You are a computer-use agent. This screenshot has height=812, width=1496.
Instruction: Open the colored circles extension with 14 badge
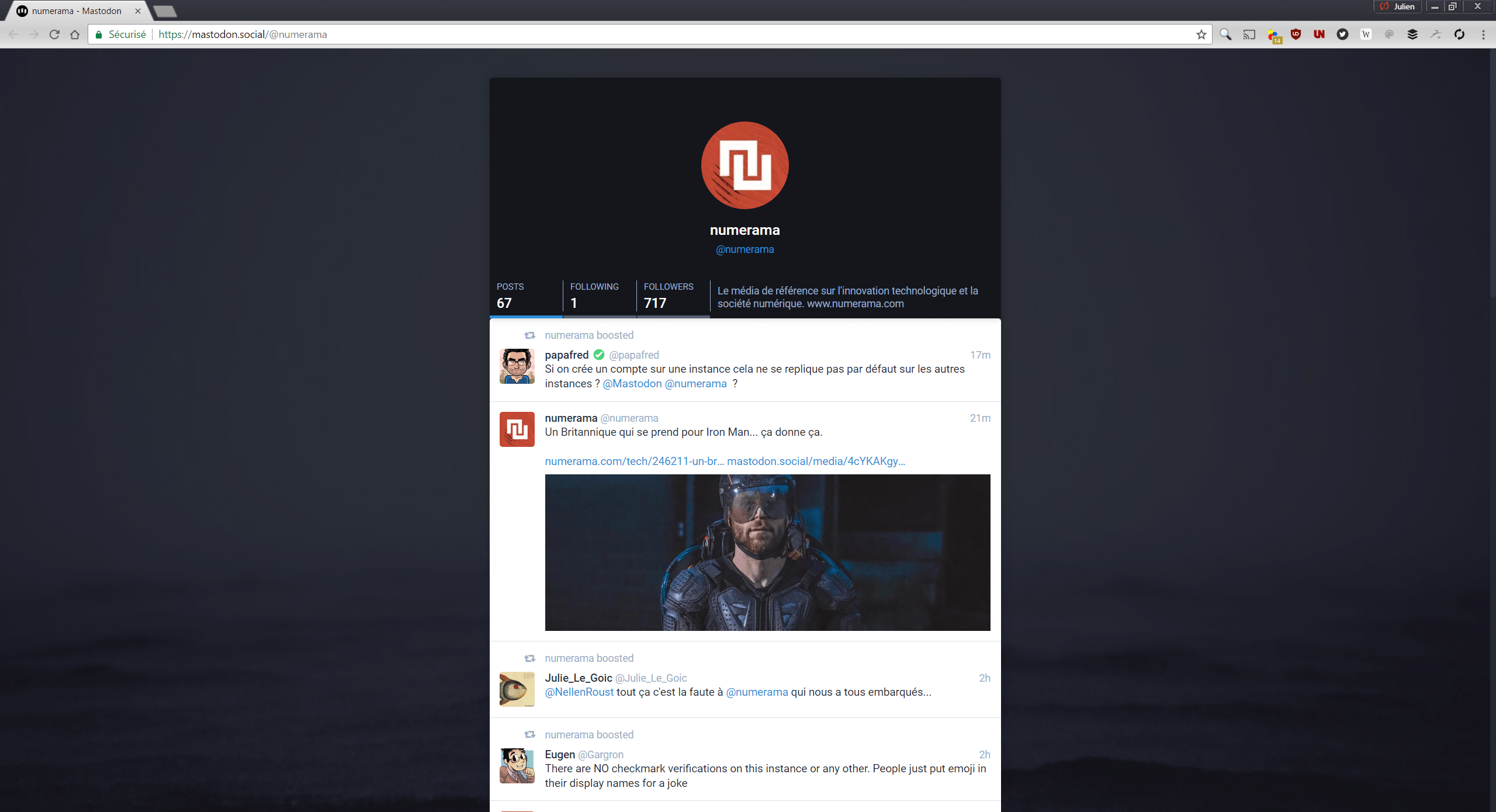point(1274,36)
